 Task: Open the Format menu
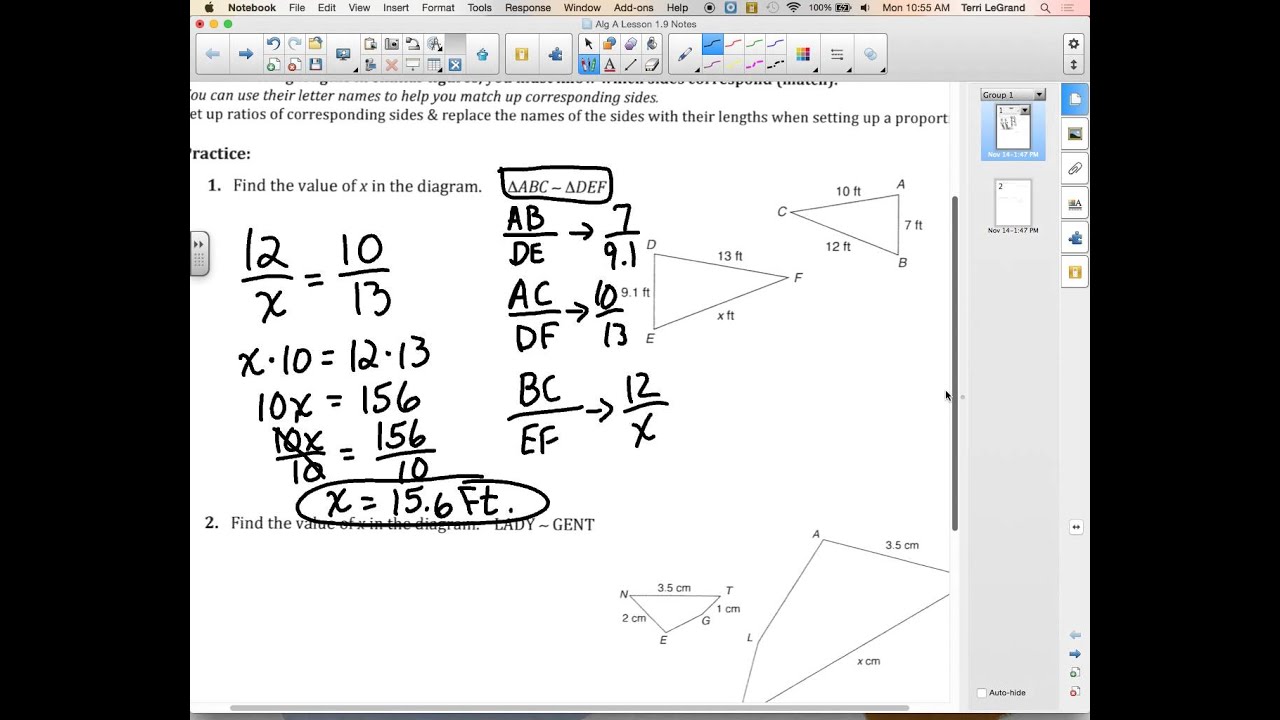click(438, 7)
